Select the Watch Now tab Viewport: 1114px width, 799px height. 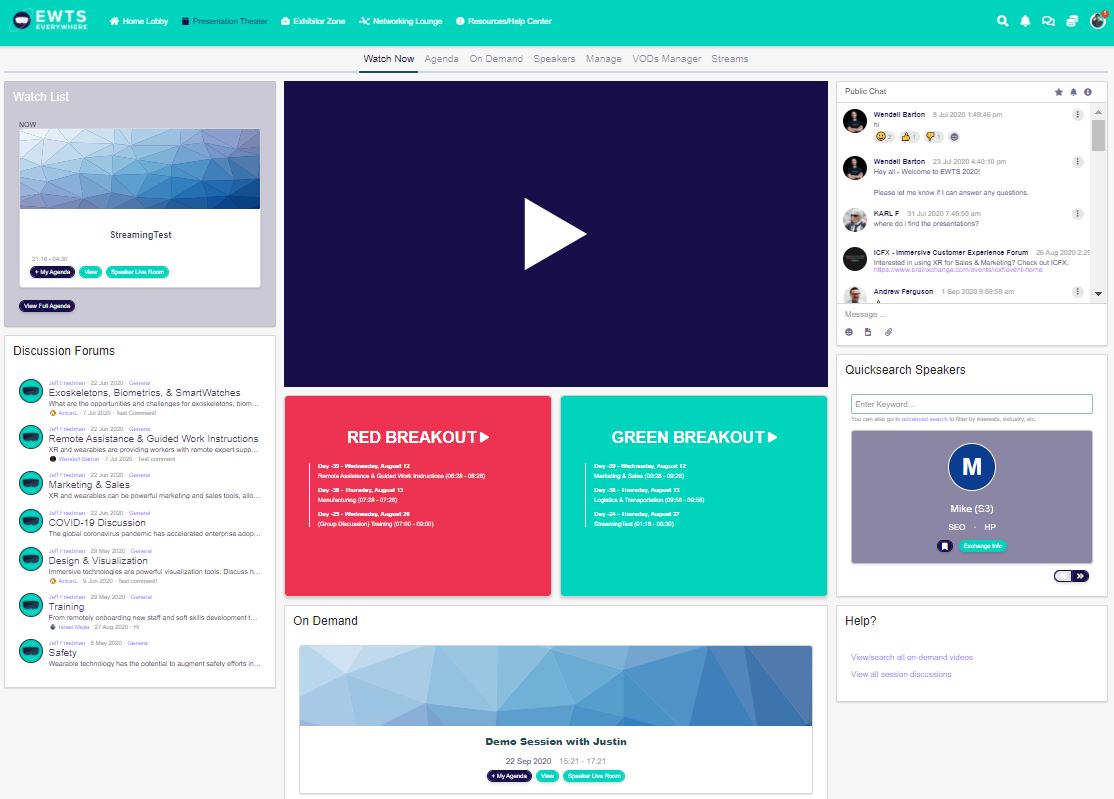tap(389, 59)
